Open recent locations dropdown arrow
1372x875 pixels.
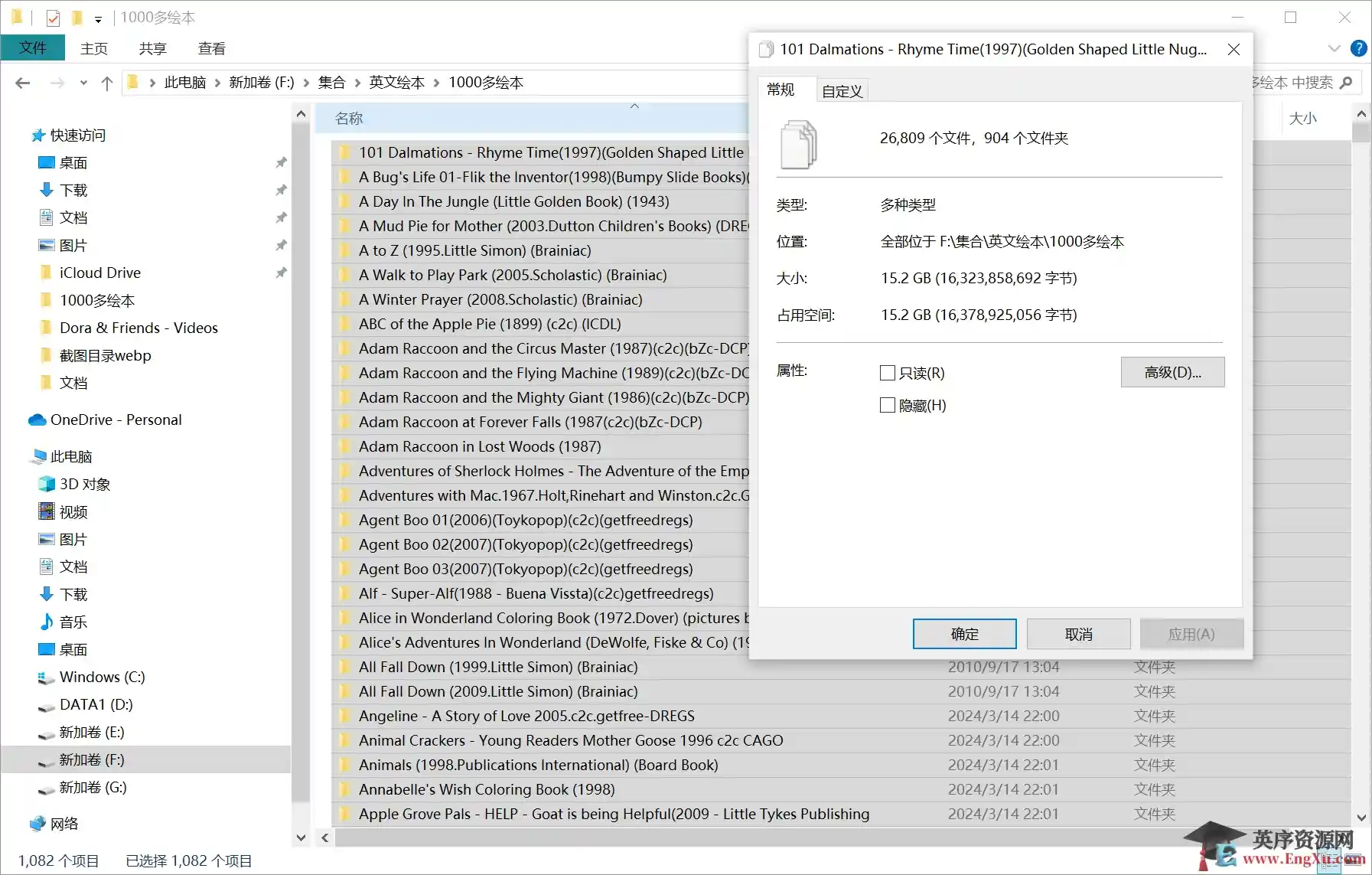point(83,83)
